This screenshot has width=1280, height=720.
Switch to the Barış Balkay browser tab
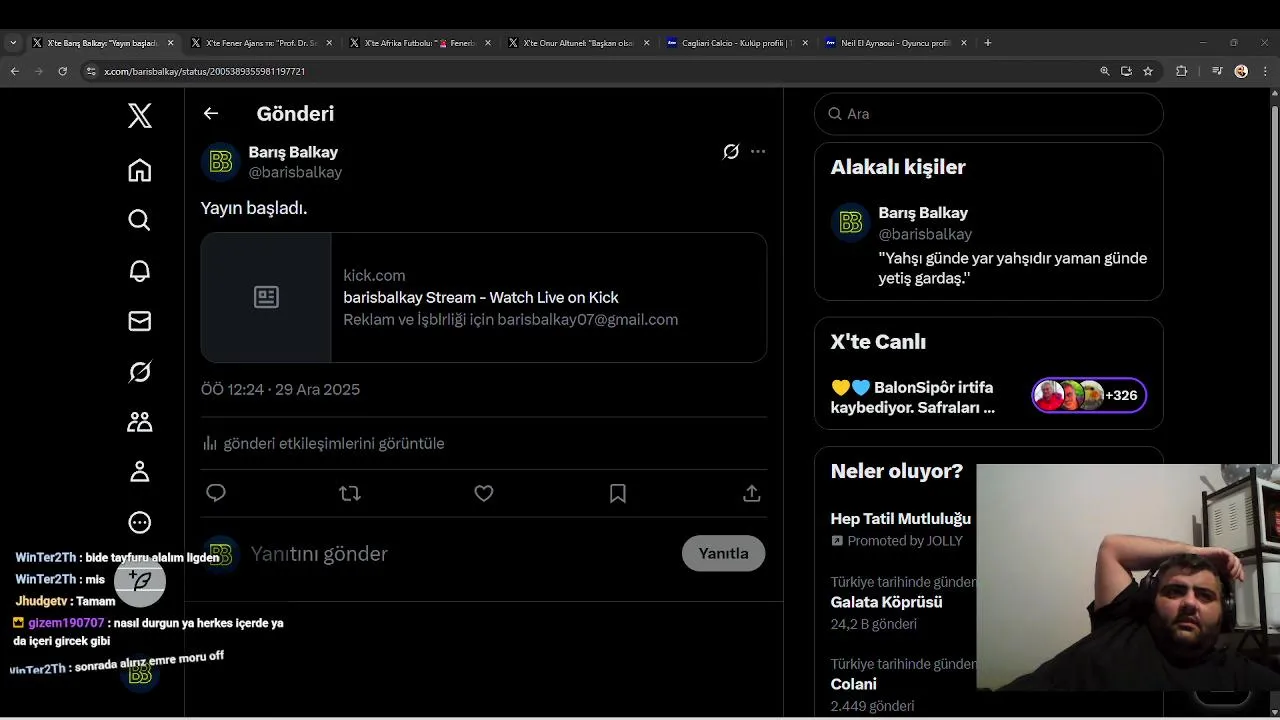pyautogui.click(x=102, y=43)
